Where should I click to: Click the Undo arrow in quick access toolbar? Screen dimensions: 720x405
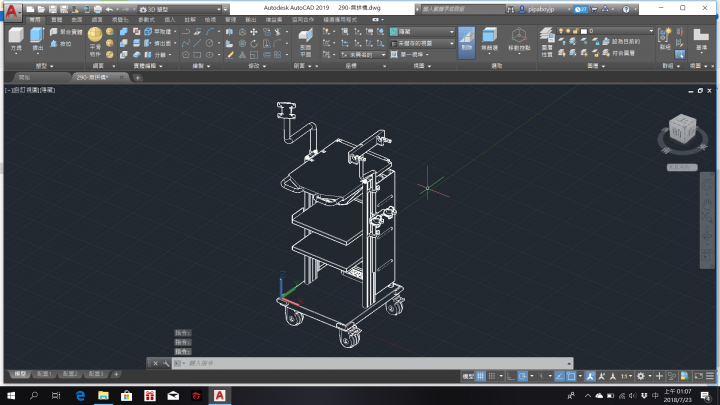tap(109, 9)
